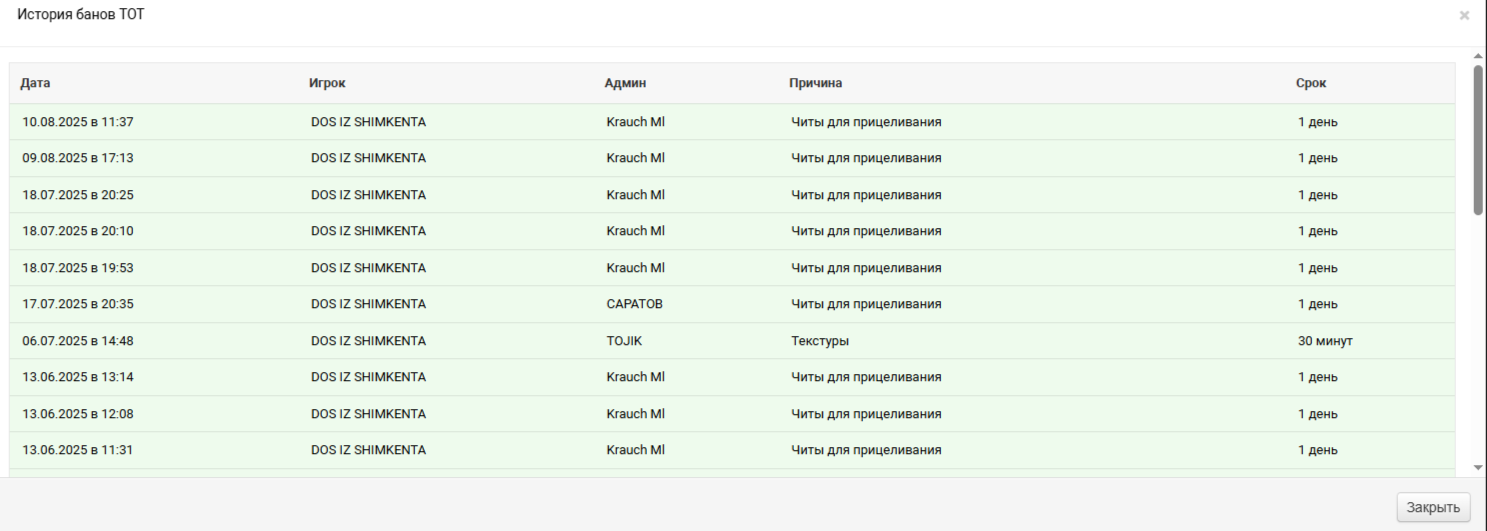1487x531 pixels.
Task: Click admin name TOJIK
Action: 624,341
